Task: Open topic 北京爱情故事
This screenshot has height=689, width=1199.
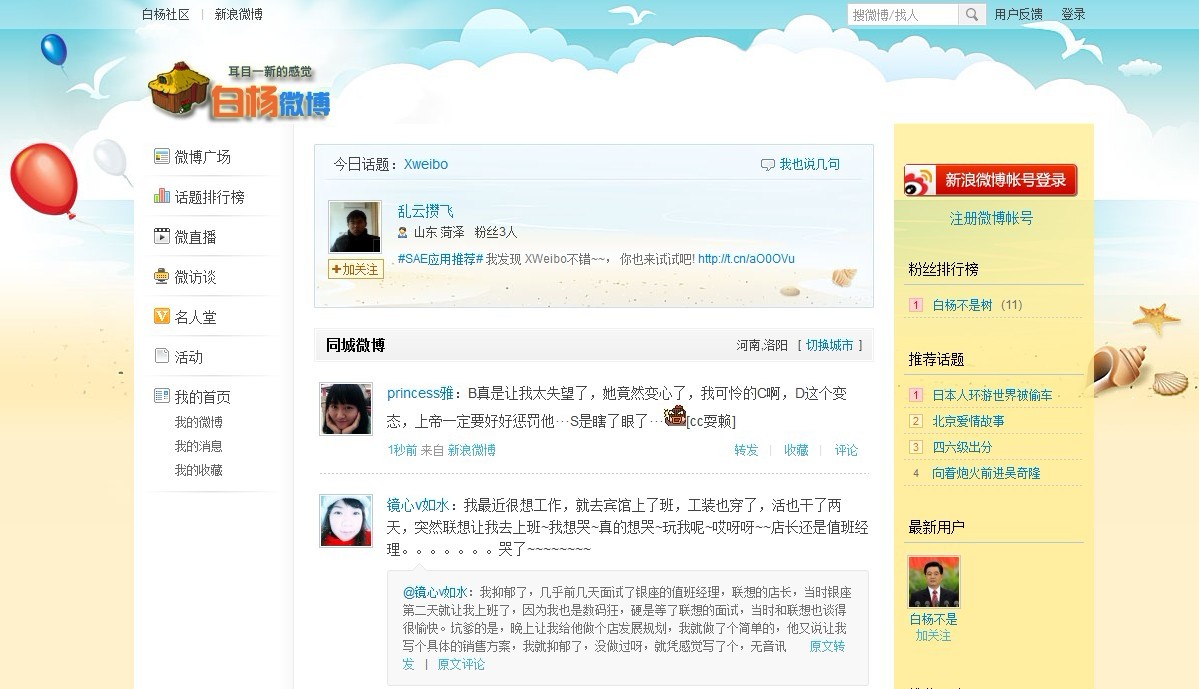Action: (968, 421)
